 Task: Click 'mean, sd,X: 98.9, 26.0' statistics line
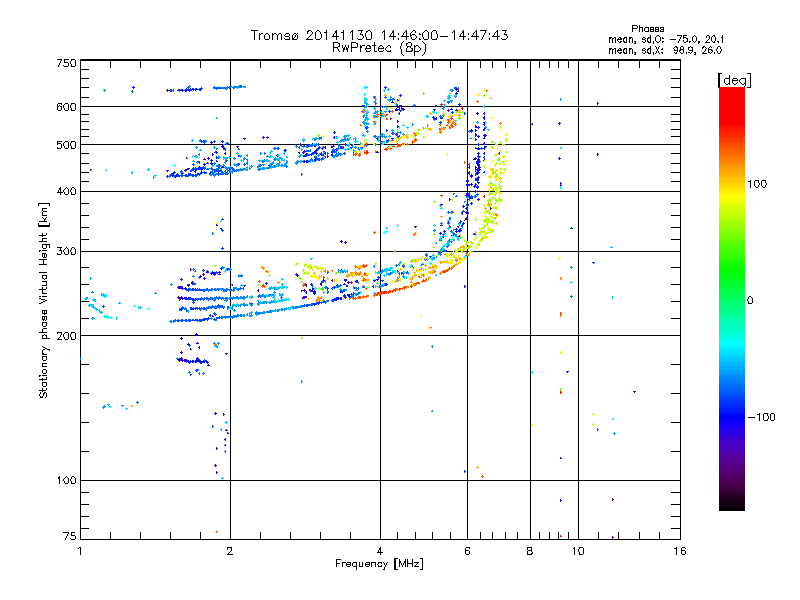coord(665,50)
